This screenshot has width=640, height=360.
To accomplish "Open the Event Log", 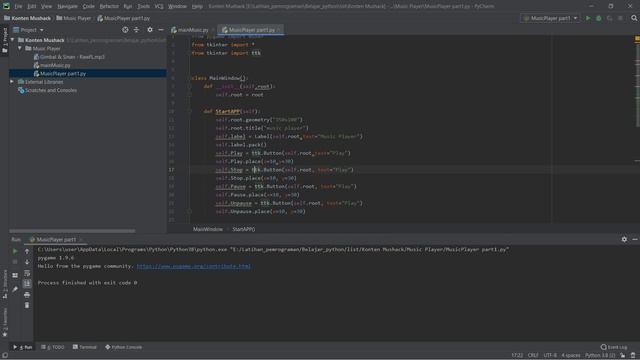I will coord(614,347).
